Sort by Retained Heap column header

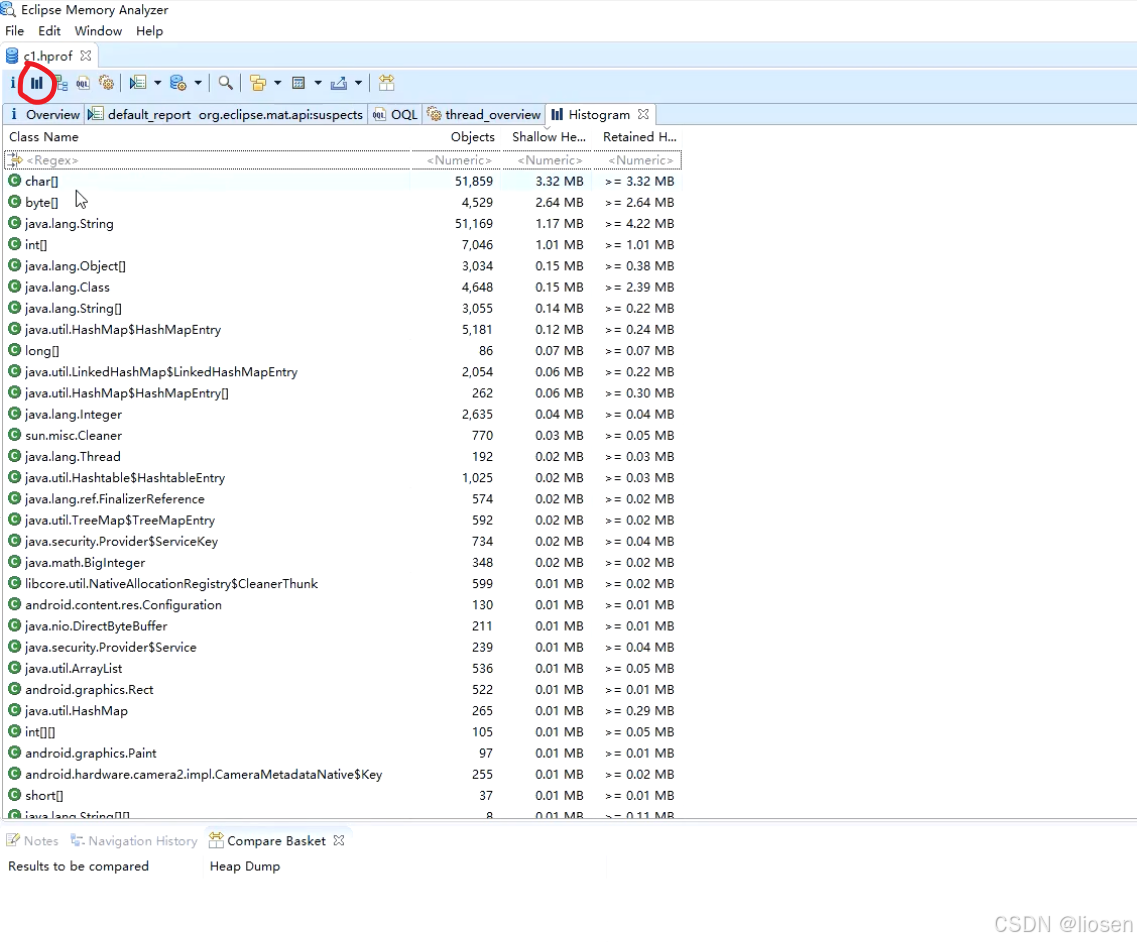(639, 137)
